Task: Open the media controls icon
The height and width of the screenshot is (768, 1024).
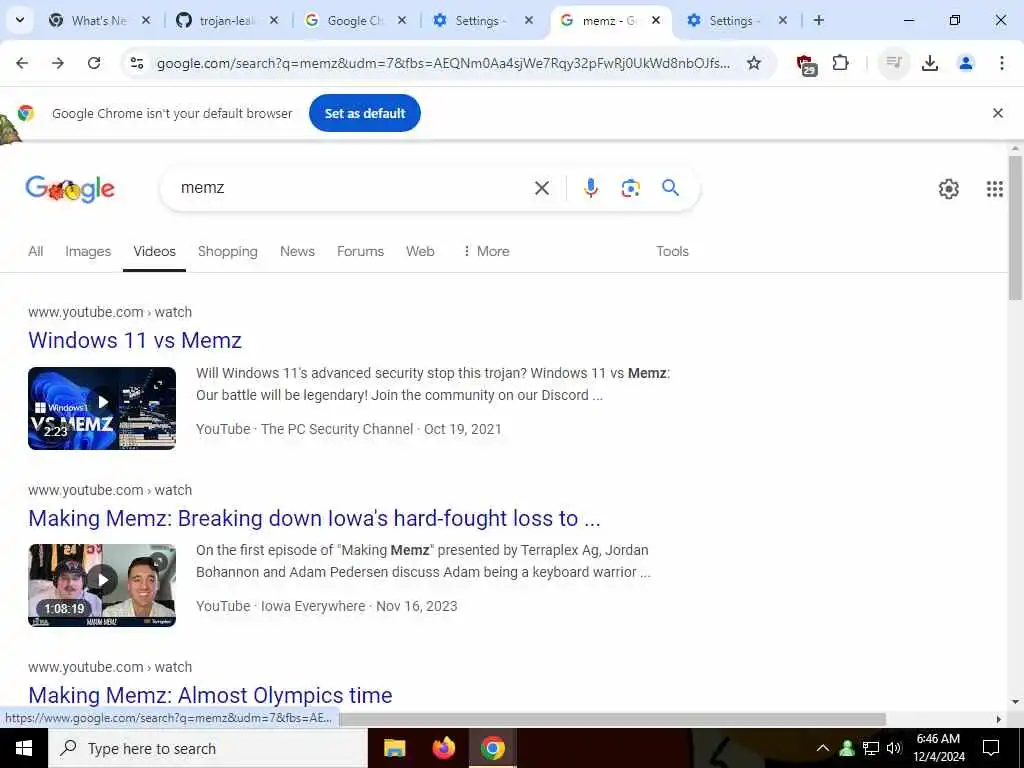Action: point(893,63)
